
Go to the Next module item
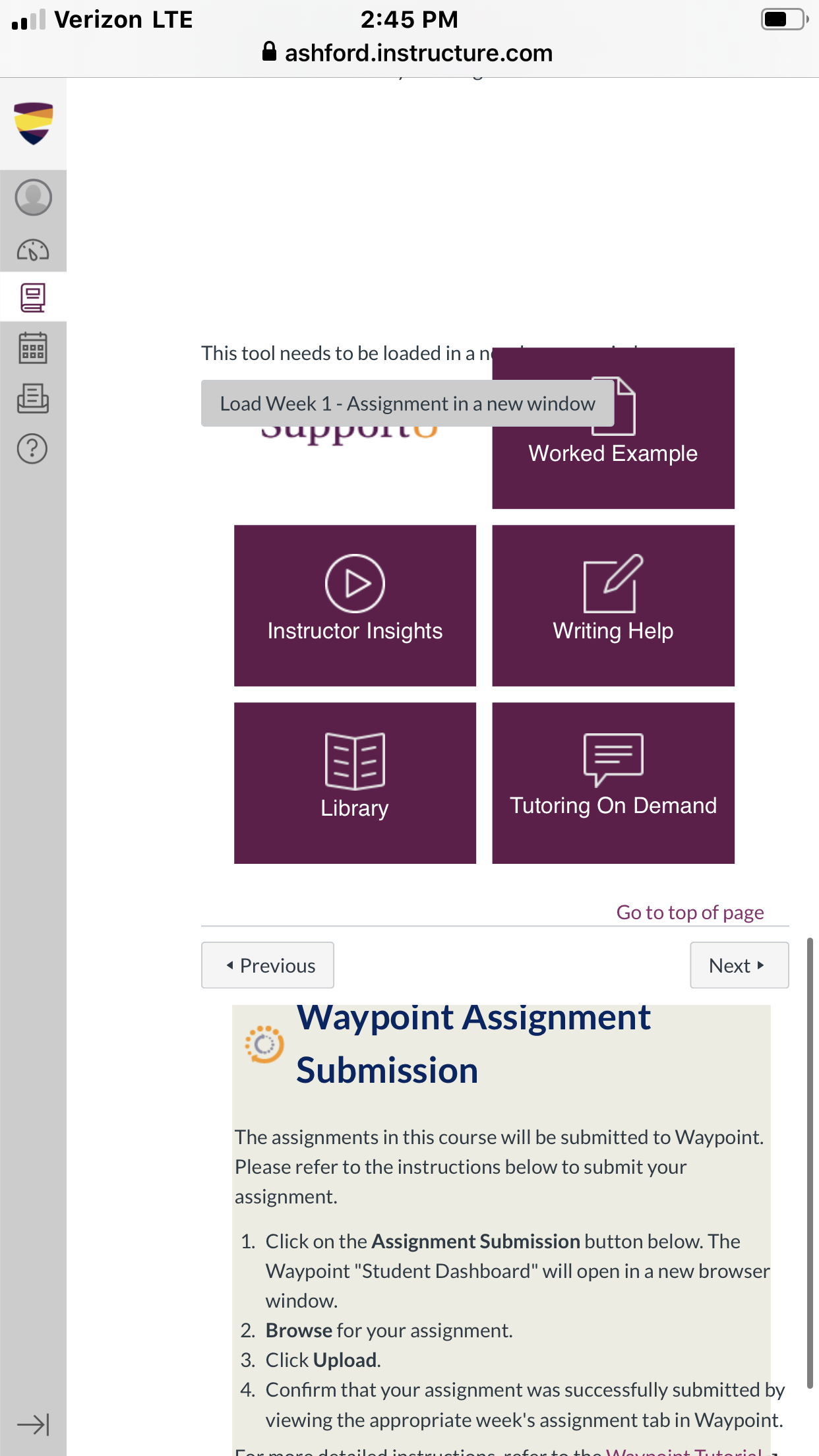(x=739, y=965)
